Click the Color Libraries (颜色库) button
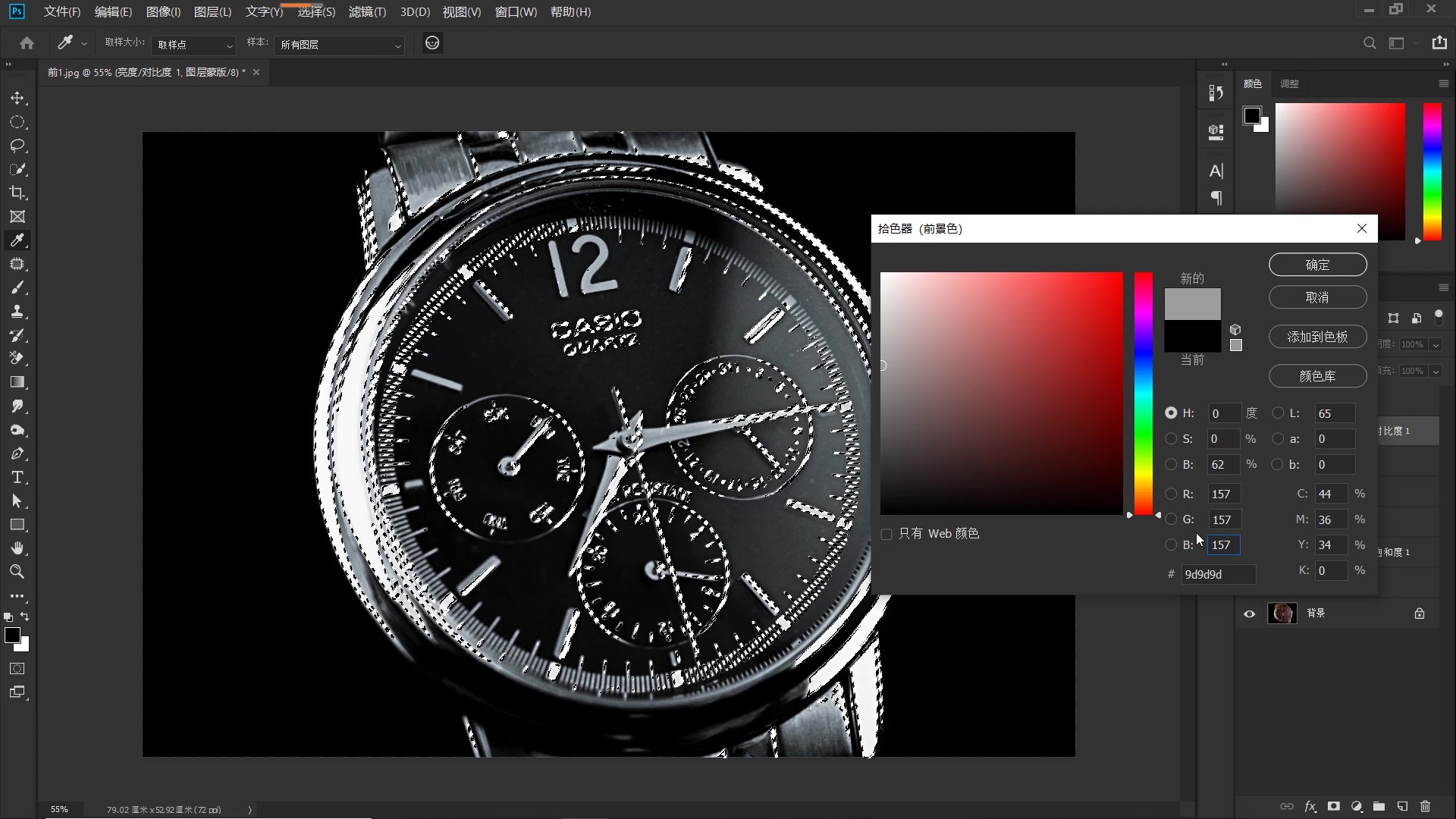Screen dimensions: 1456x819 (1317, 376)
